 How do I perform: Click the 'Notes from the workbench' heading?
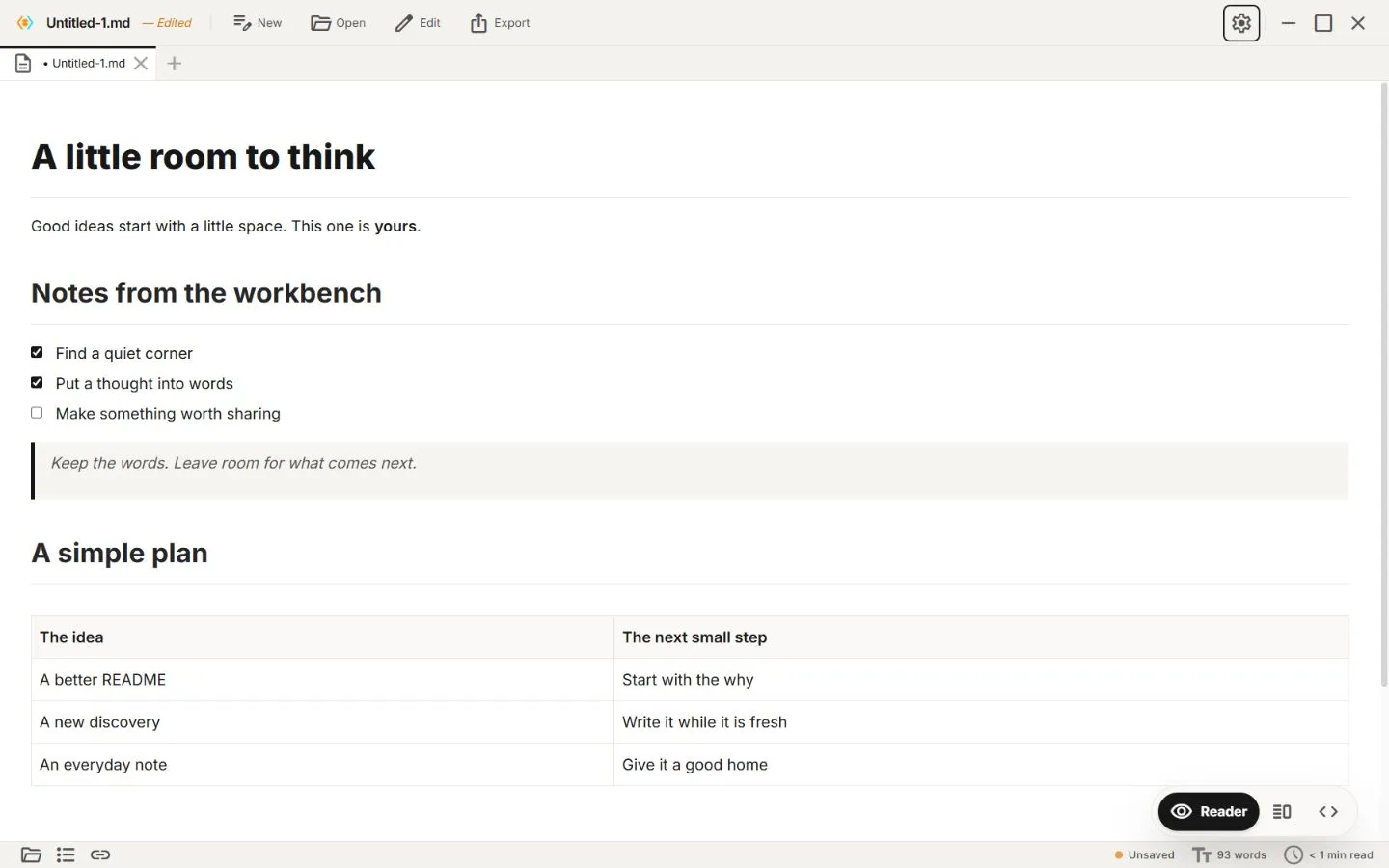pos(206,293)
